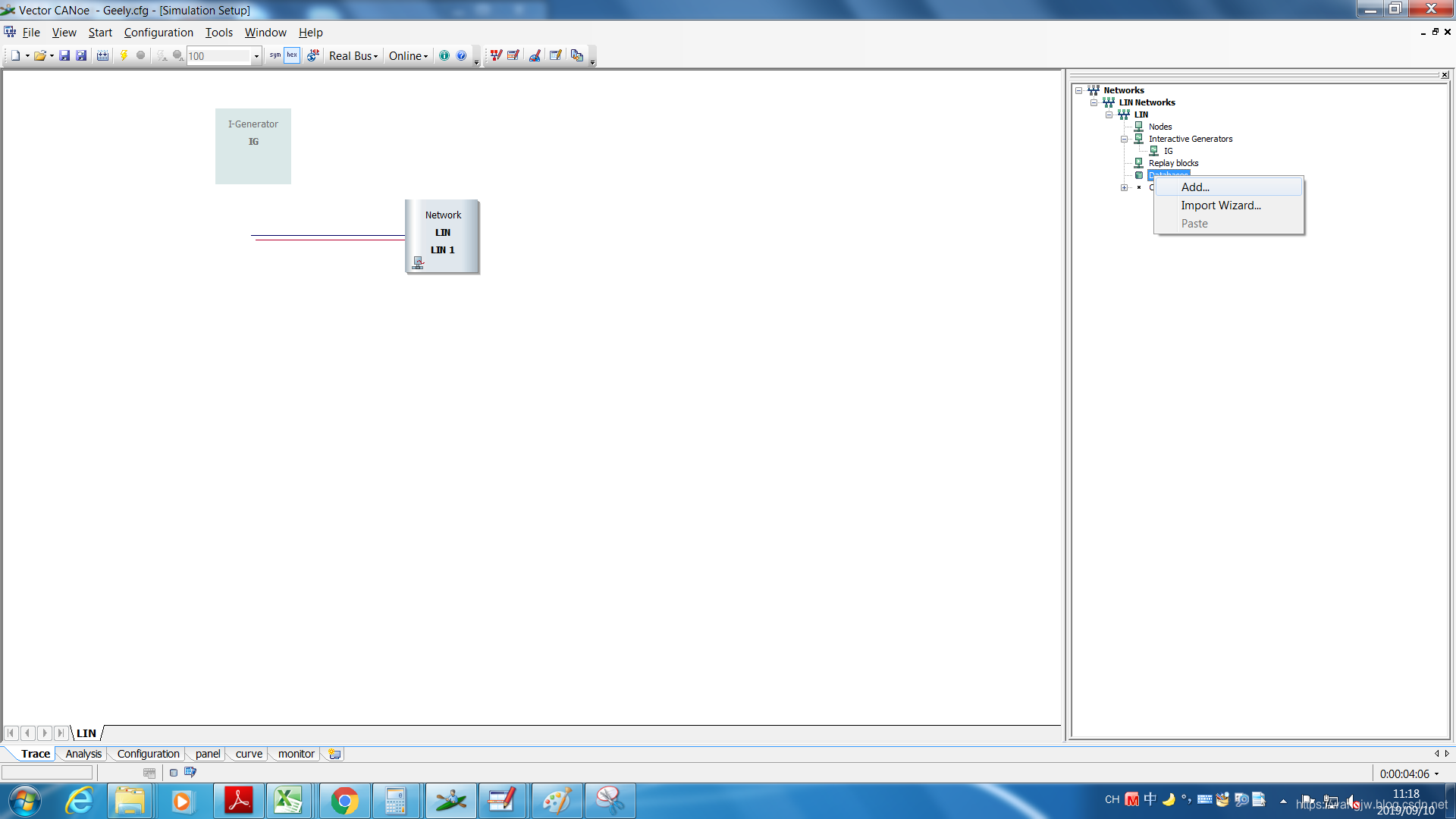Toggle the sym symbolic display mode
Image resolution: width=1456 pixels, height=819 pixels.
click(x=275, y=55)
